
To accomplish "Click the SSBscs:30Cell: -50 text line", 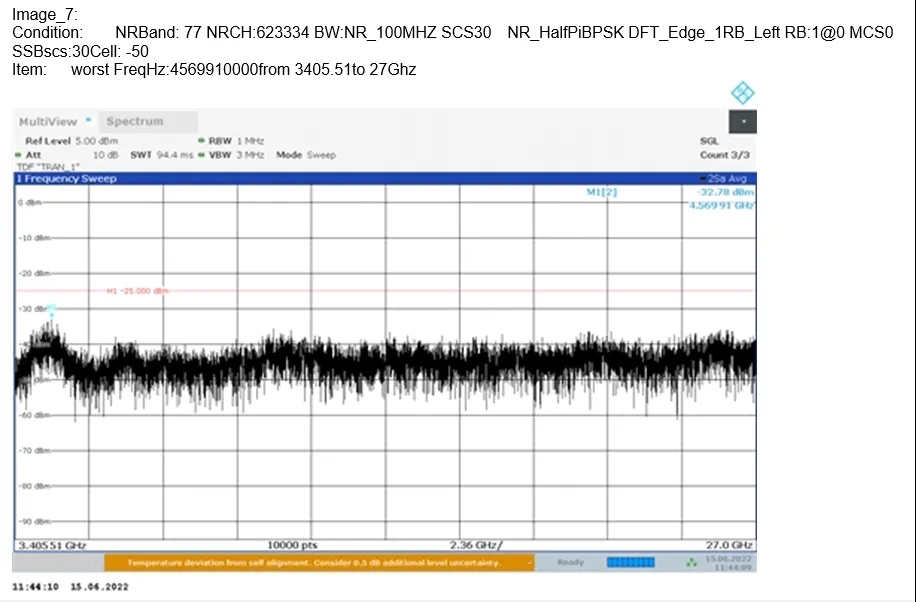I will [81, 51].
